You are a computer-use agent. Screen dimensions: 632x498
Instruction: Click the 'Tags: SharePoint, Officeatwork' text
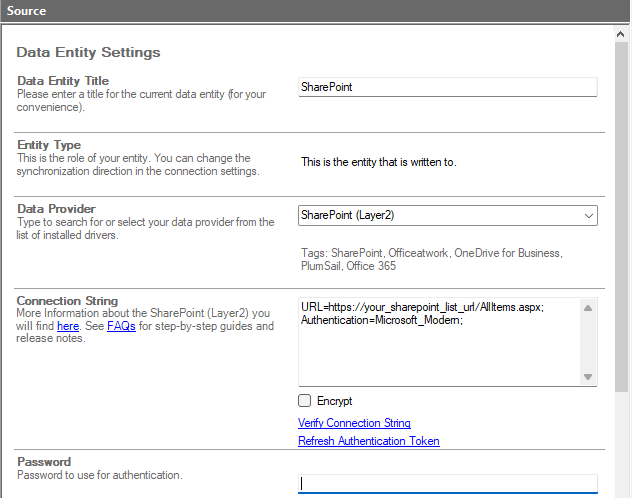[x=431, y=259]
